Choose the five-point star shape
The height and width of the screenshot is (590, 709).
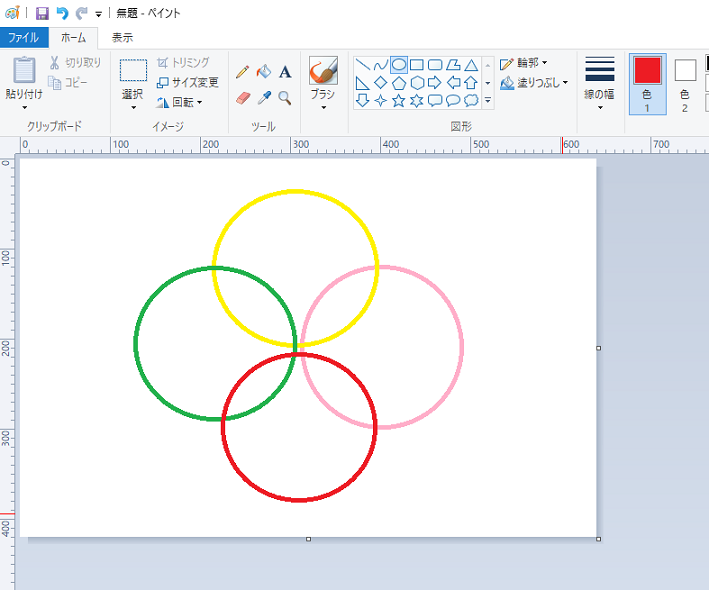(x=399, y=100)
